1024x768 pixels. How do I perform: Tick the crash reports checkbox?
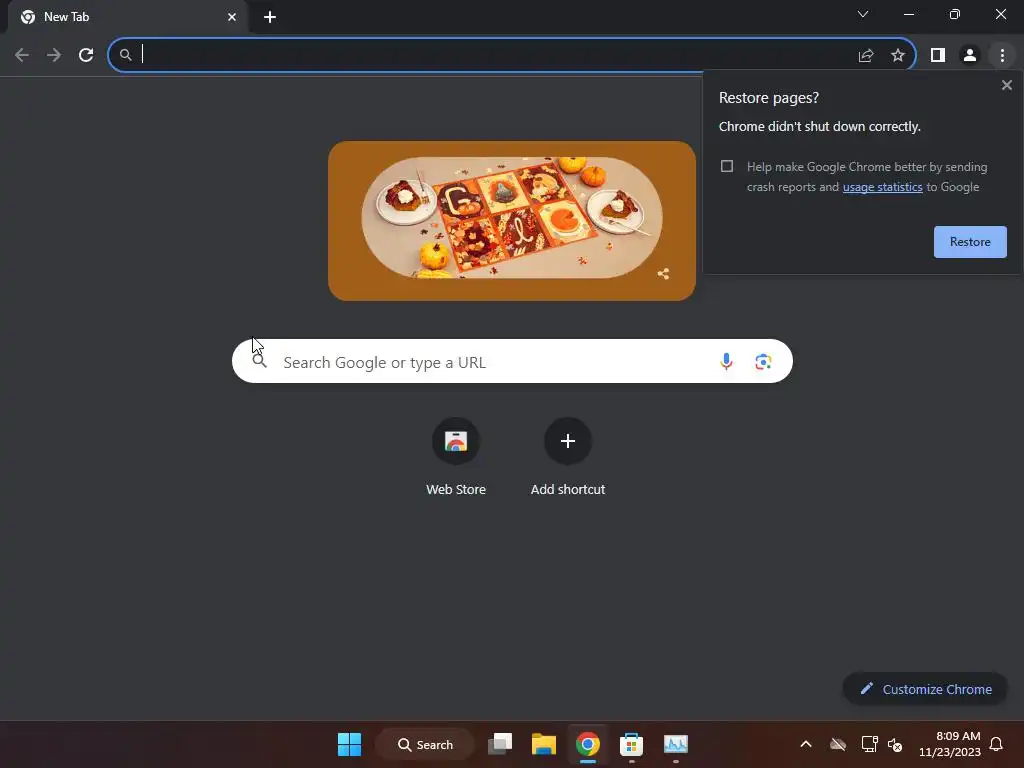727,166
